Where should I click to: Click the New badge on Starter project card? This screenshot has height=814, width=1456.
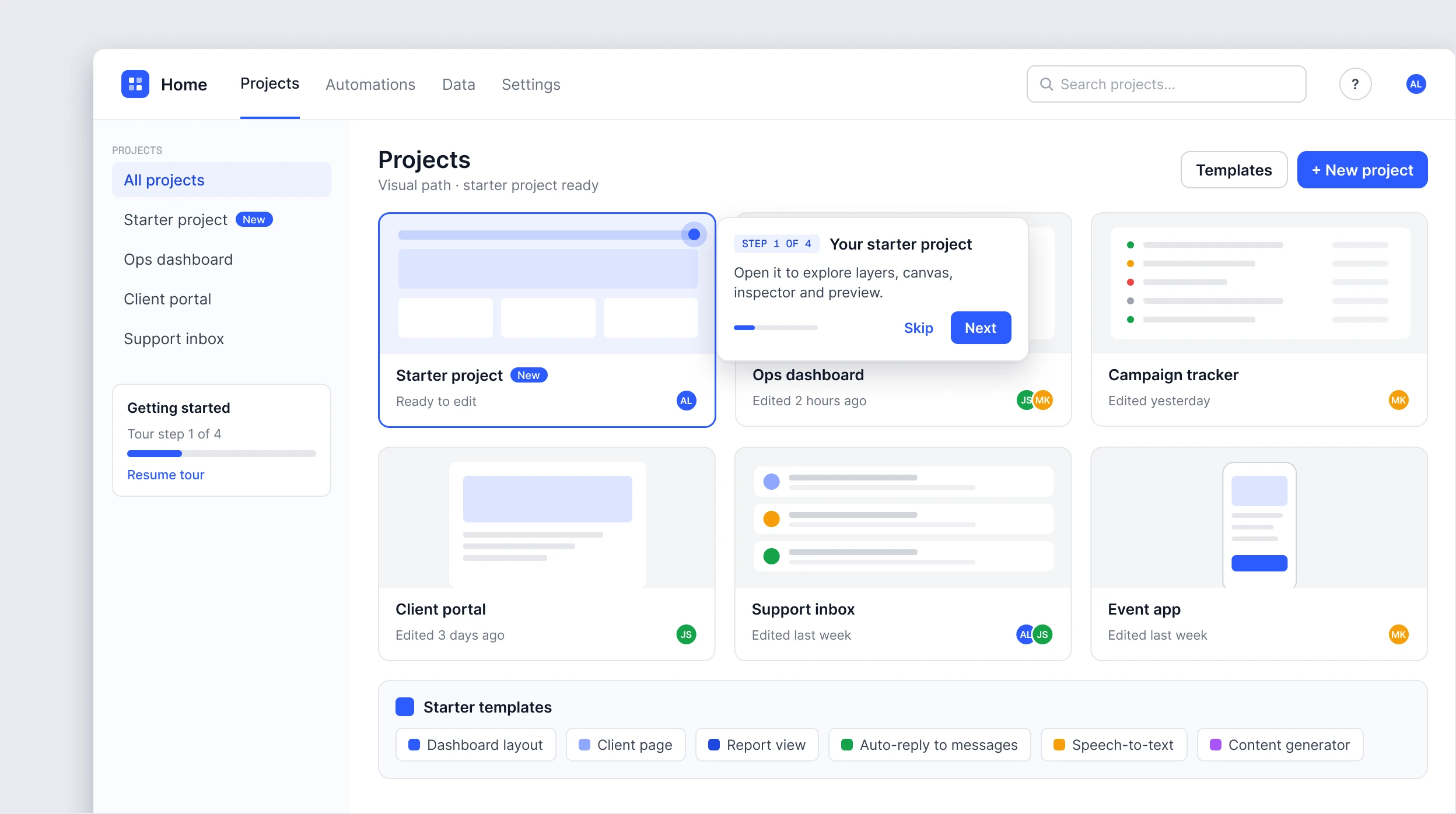[528, 375]
